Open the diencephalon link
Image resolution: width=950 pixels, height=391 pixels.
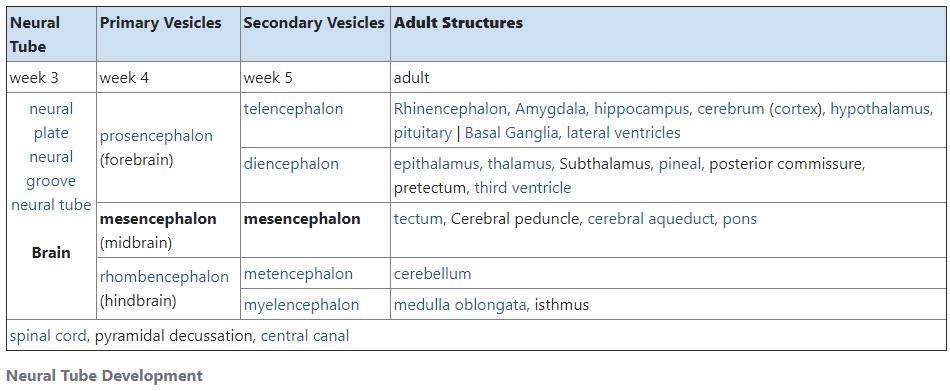point(291,164)
